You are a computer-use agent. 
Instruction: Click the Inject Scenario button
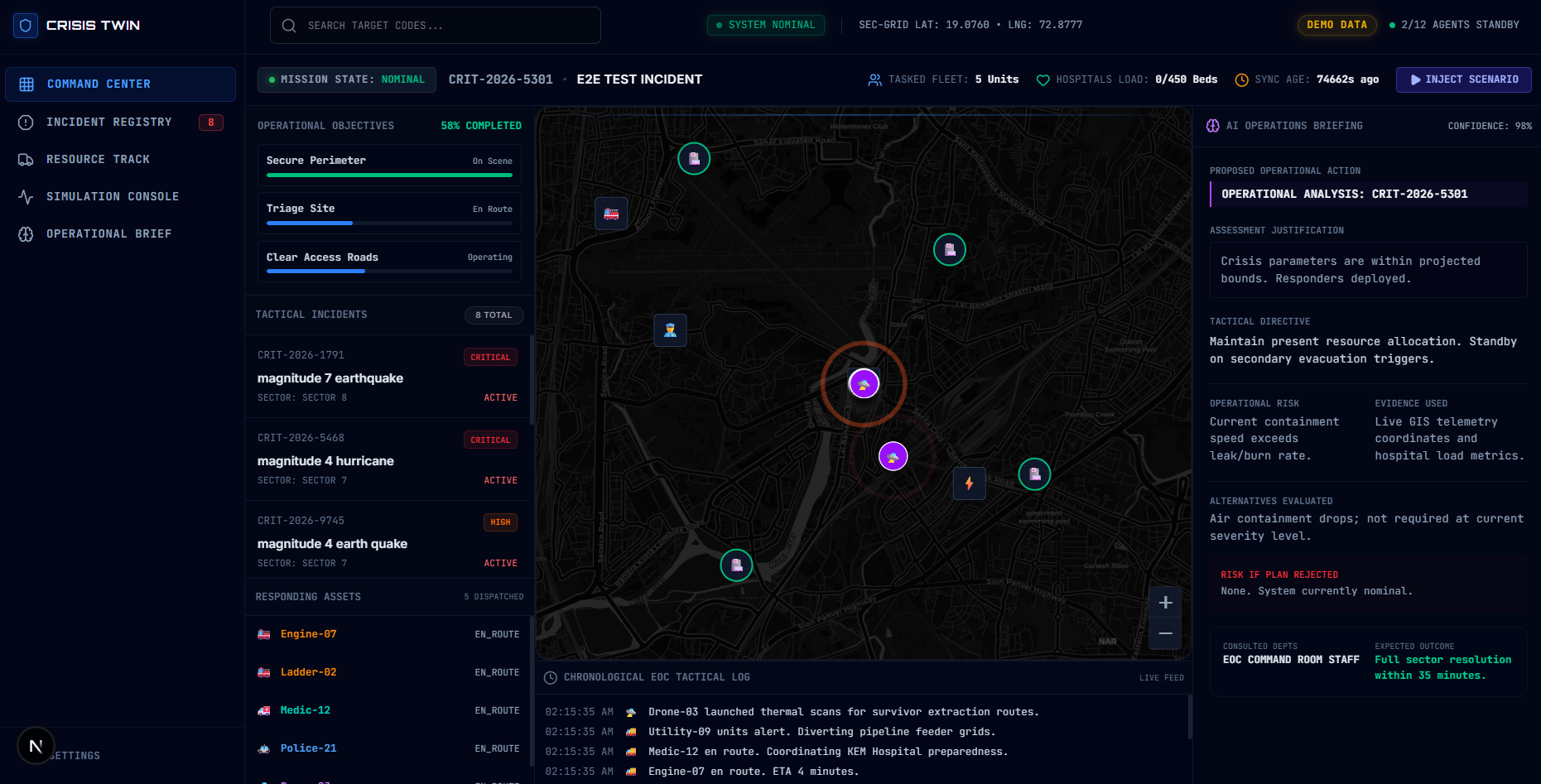coord(1464,79)
